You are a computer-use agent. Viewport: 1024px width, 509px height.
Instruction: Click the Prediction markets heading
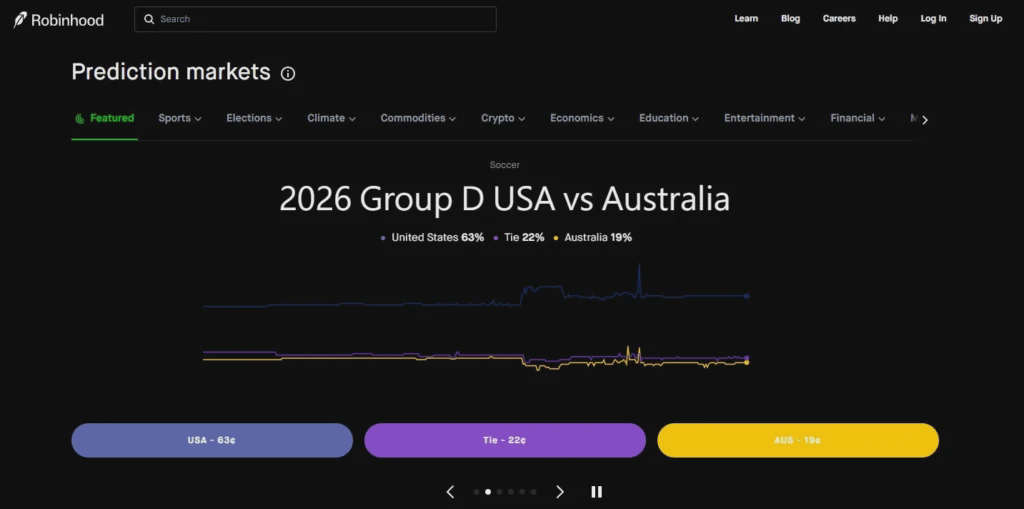[x=171, y=72]
